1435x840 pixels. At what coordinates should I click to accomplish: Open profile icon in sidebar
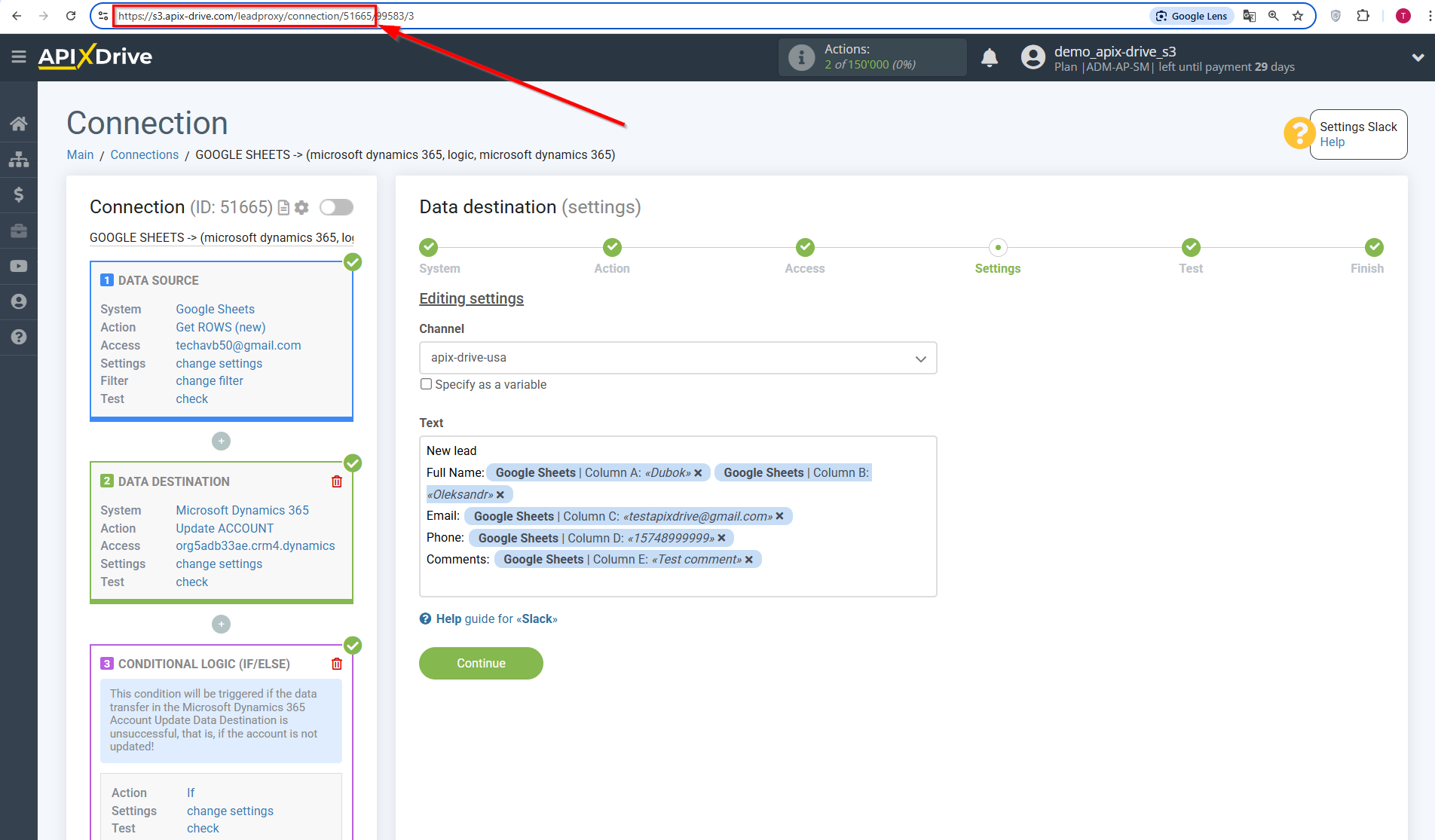(x=19, y=301)
